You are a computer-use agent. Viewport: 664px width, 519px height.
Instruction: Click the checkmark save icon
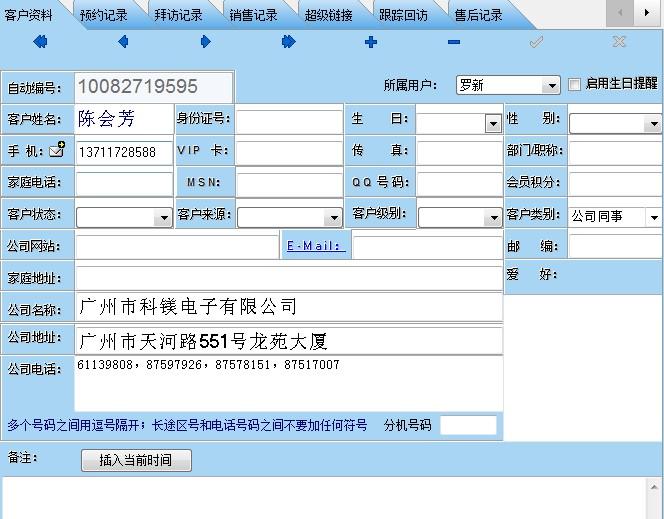tap(536, 42)
